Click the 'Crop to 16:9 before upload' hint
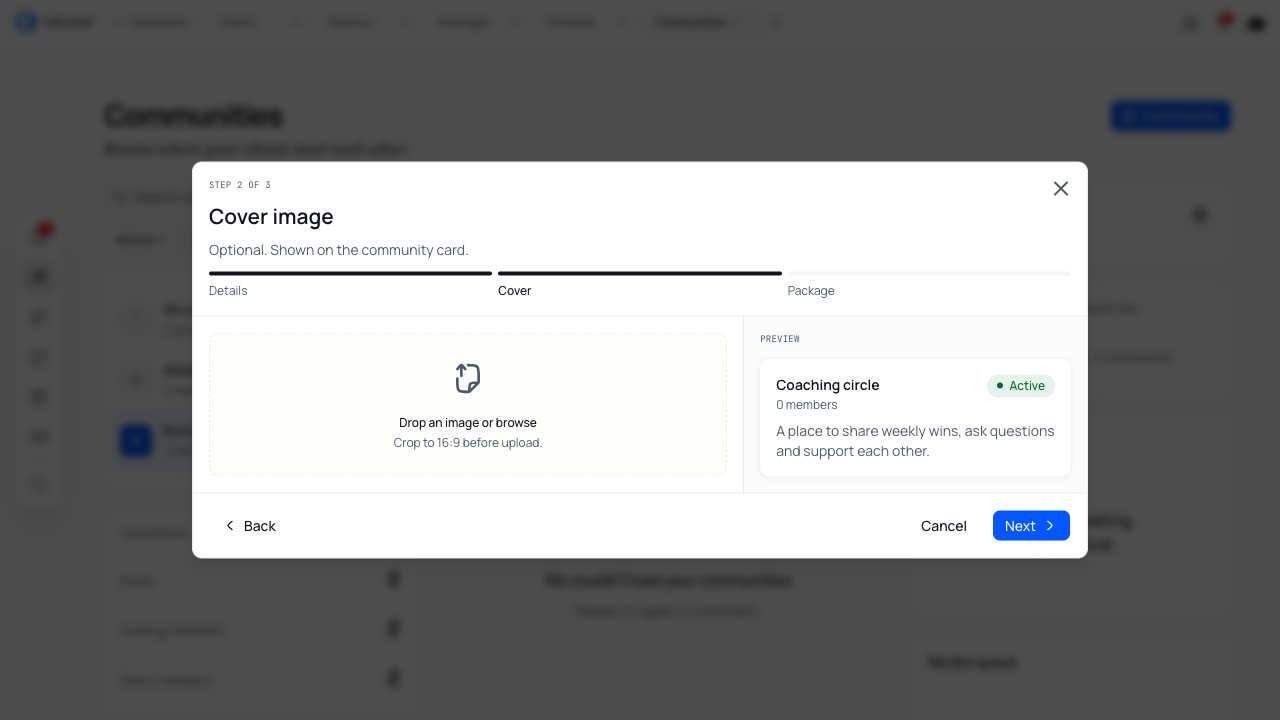Screen dimensions: 1280x720 [x=468, y=443]
